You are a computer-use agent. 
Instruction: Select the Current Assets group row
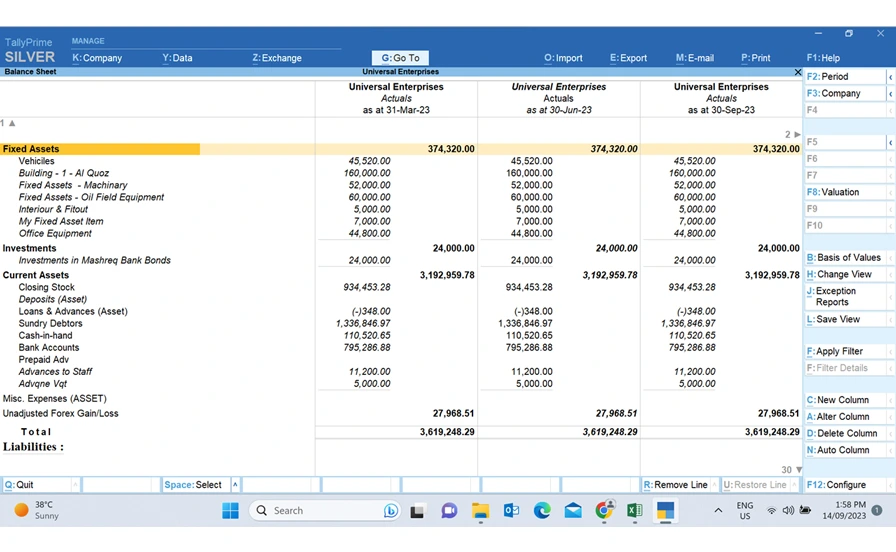(x=400, y=275)
